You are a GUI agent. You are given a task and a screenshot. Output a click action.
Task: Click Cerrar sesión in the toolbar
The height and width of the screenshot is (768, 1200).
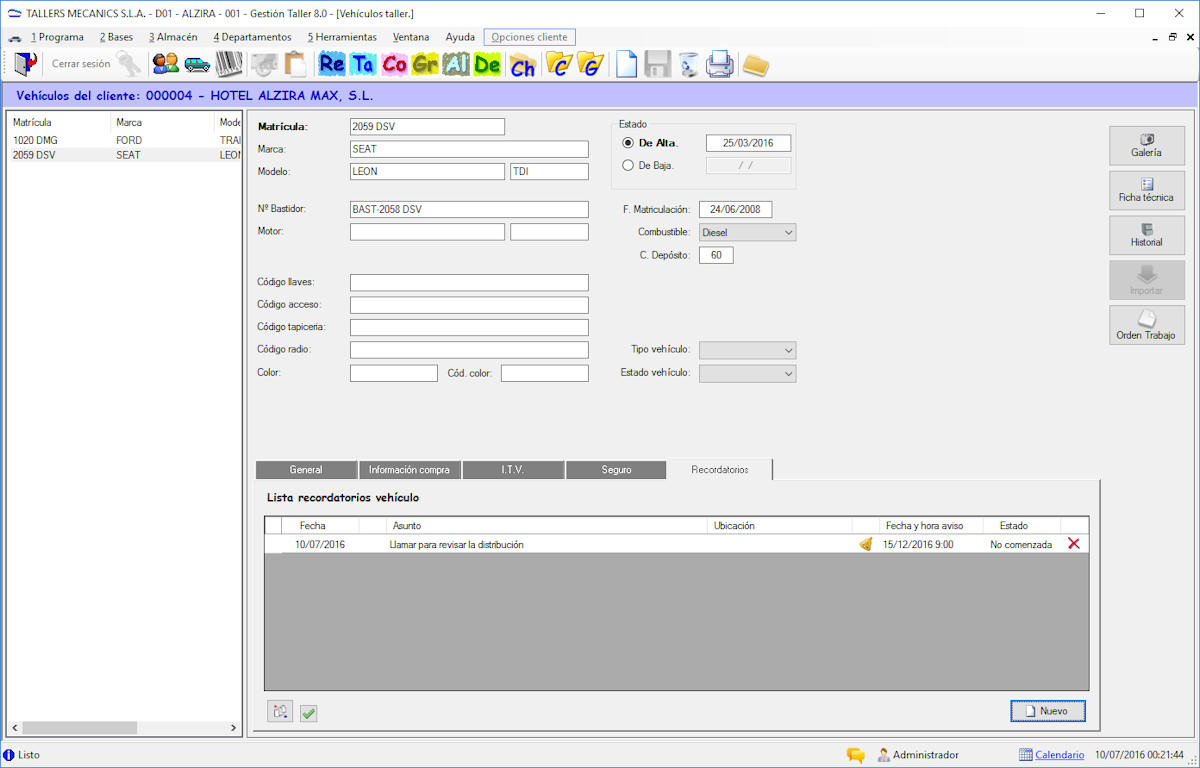pos(81,64)
